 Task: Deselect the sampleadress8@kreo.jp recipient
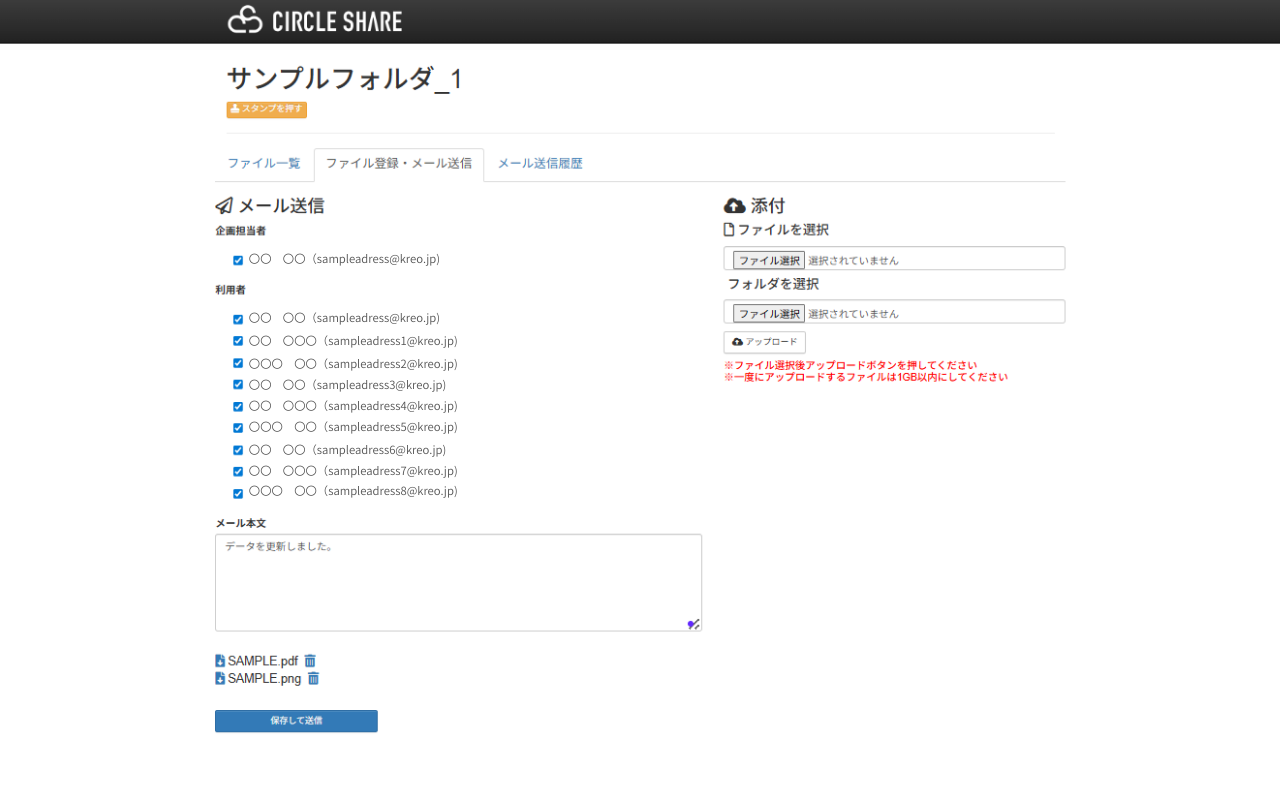click(x=238, y=493)
